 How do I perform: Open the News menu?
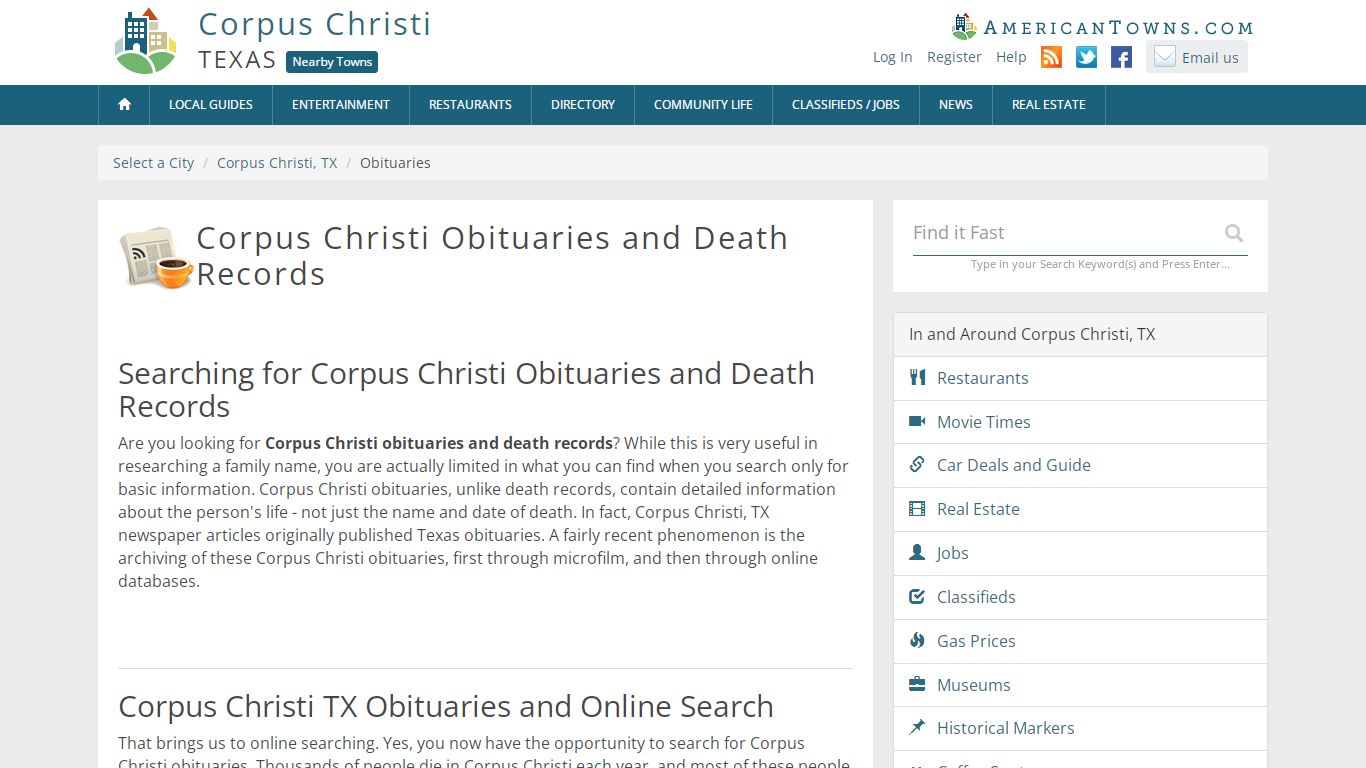956,104
